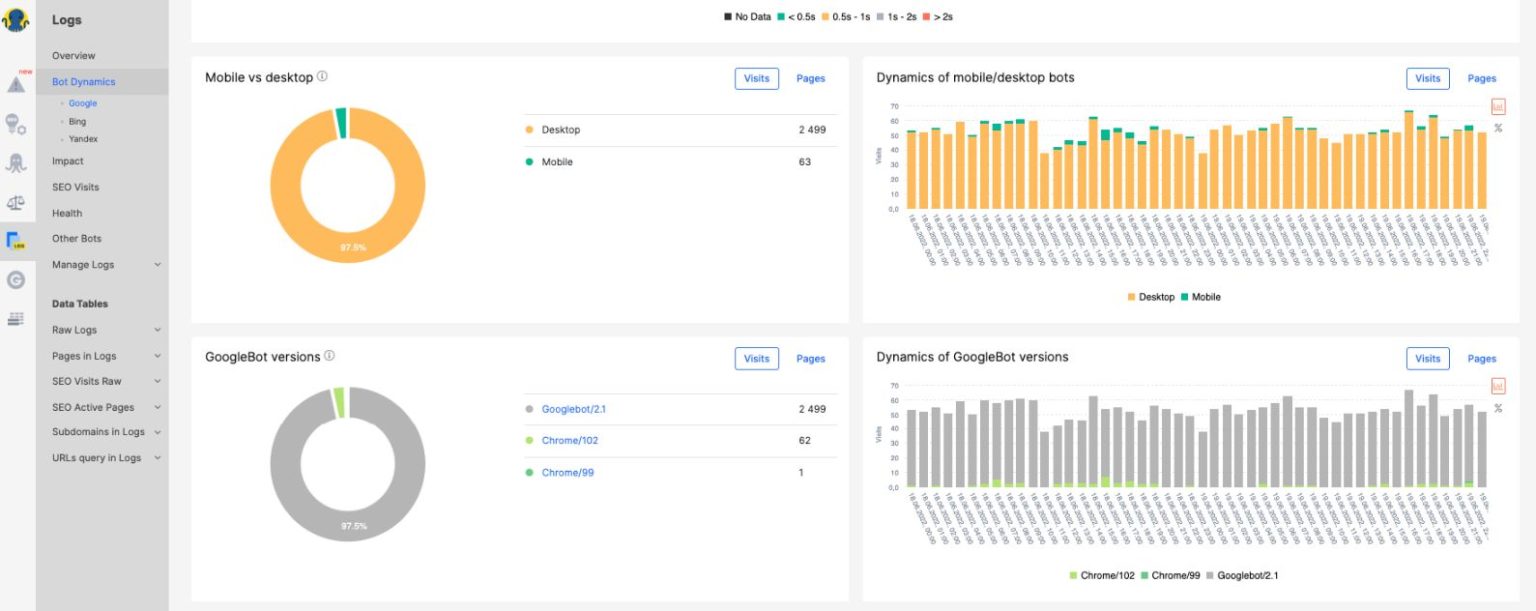Open the JetOctopus home via octopus logo
Viewport: 1536px width, 611px height.
[17, 20]
